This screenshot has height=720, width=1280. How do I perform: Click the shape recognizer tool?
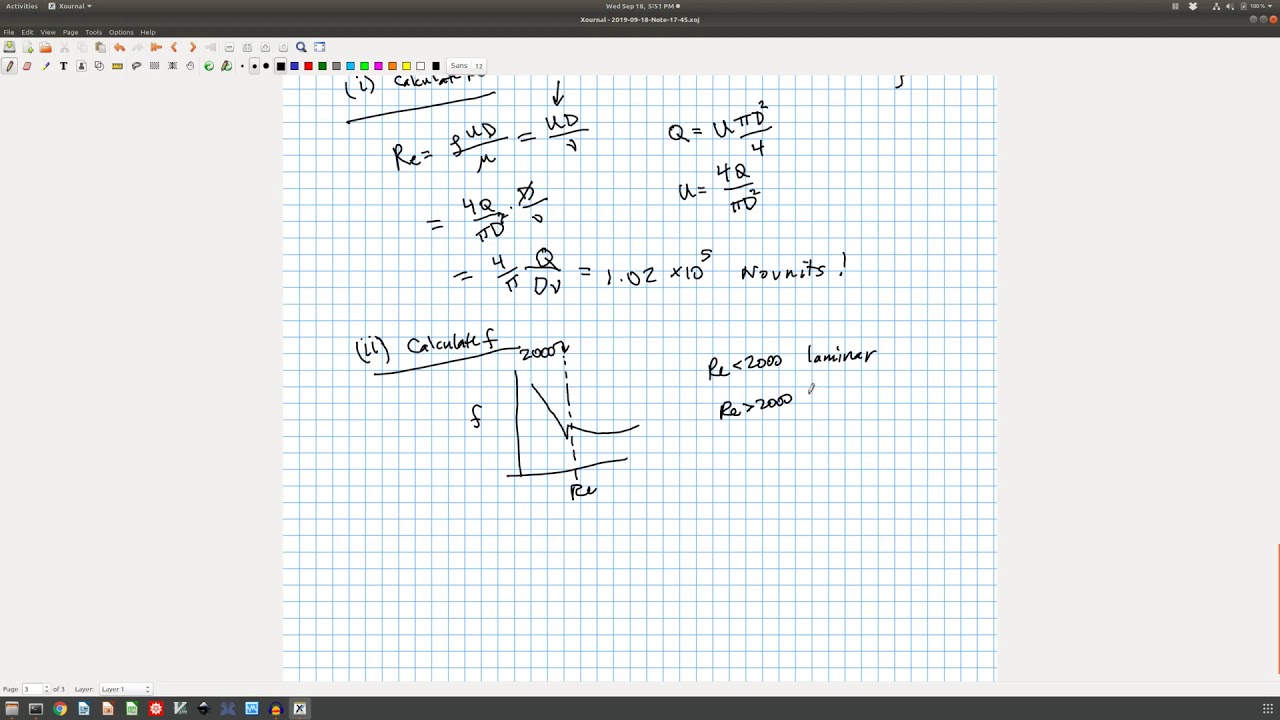[99, 66]
